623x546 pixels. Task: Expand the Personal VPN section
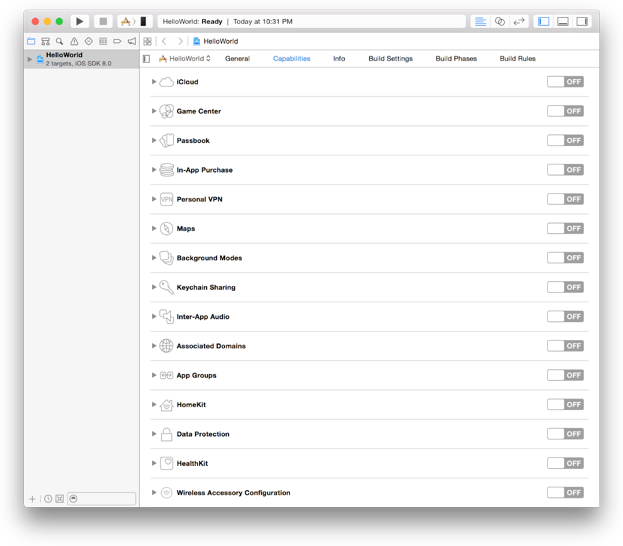(154, 199)
